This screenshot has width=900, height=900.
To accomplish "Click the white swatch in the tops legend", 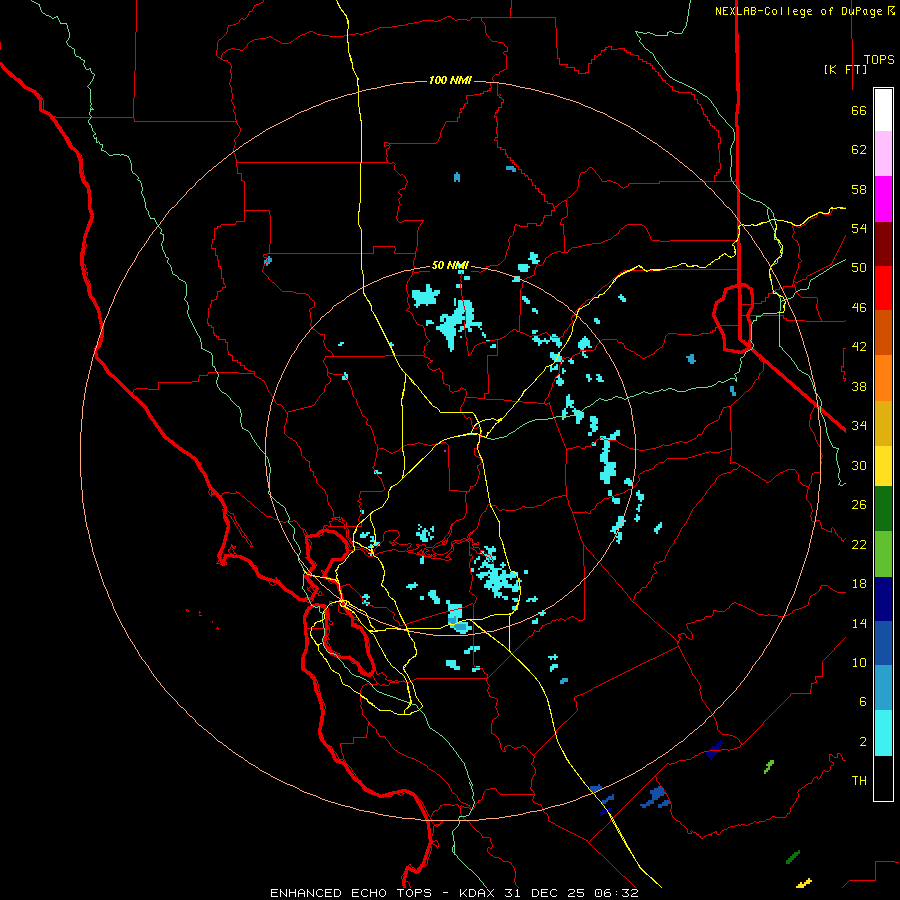I will (883, 110).
